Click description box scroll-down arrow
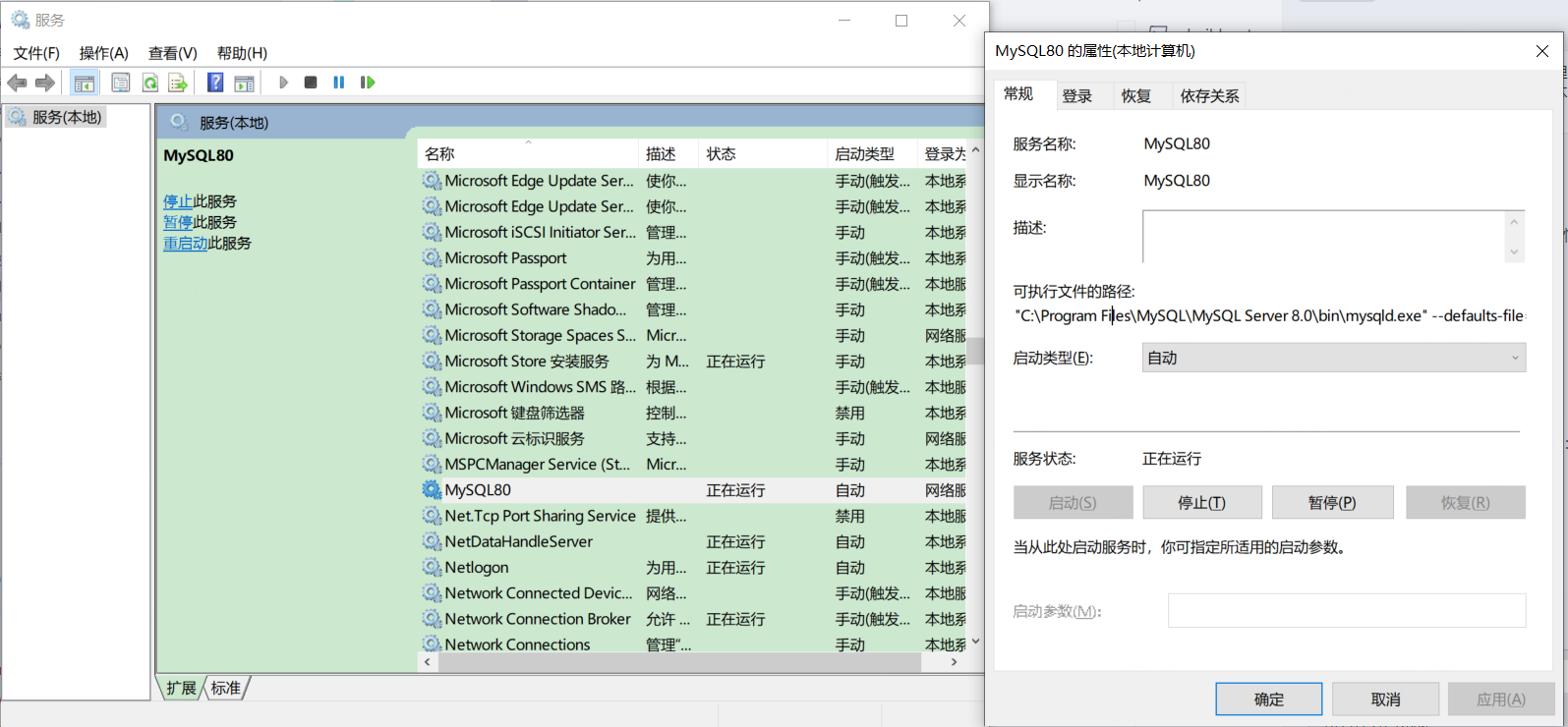The image size is (1568, 727). pos(1514,252)
